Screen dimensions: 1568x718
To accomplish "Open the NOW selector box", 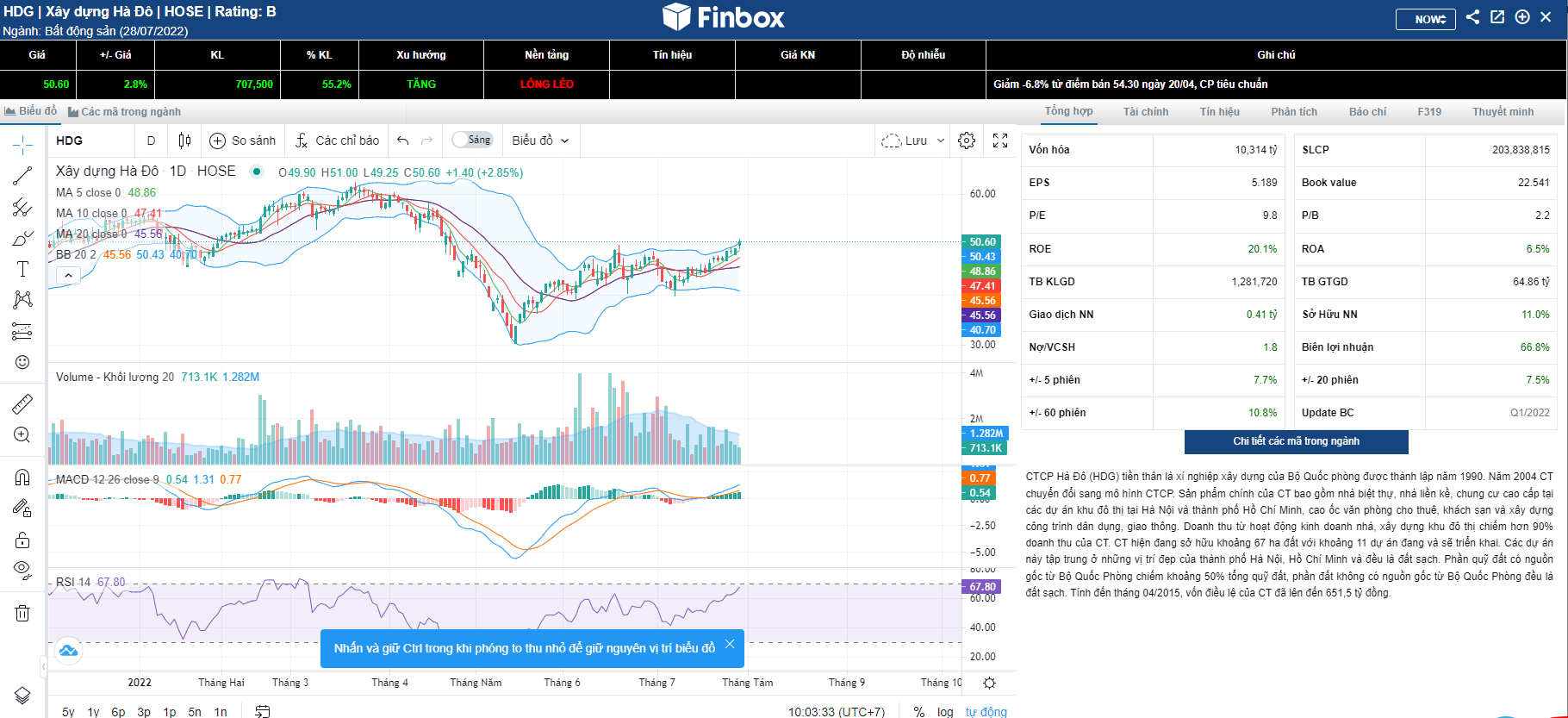I will point(1426,19).
